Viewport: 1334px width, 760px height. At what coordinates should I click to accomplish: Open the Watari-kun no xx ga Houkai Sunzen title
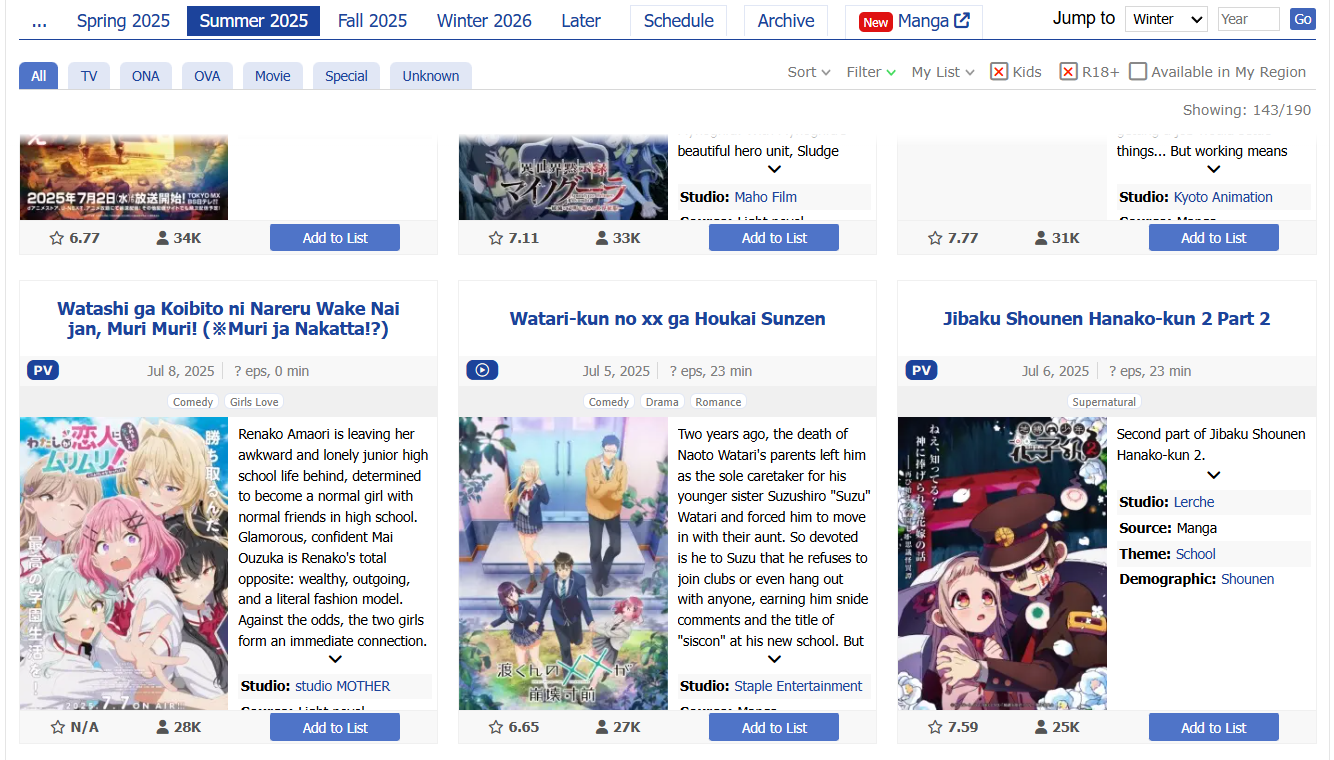click(668, 319)
